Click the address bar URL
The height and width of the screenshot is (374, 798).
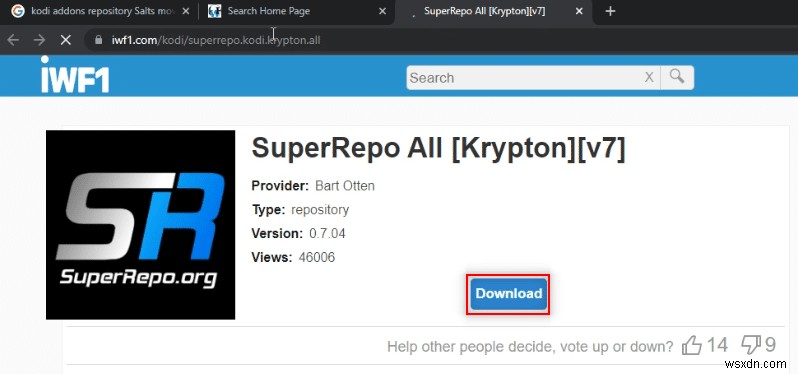point(216,40)
